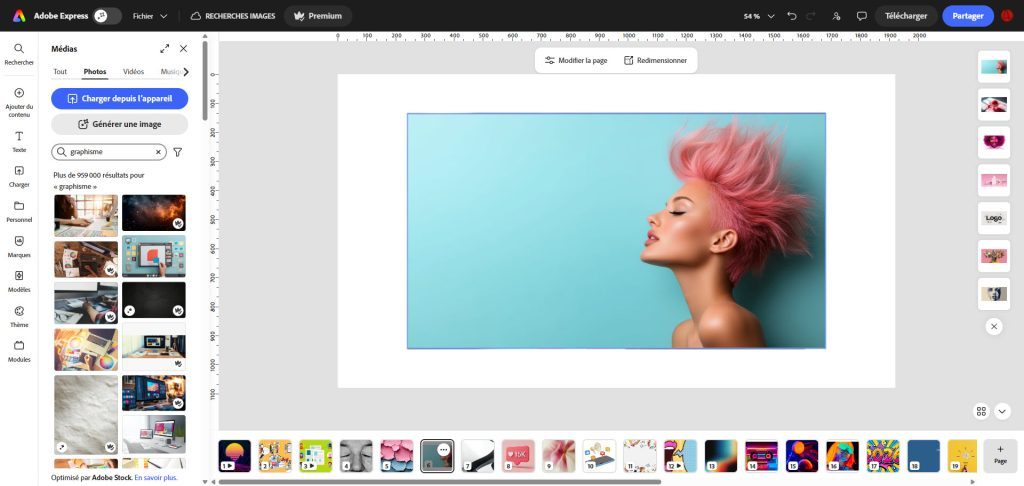Viewport: 1024px width, 486px height.
Task: Open the grid view of all pages
Action: coord(982,411)
